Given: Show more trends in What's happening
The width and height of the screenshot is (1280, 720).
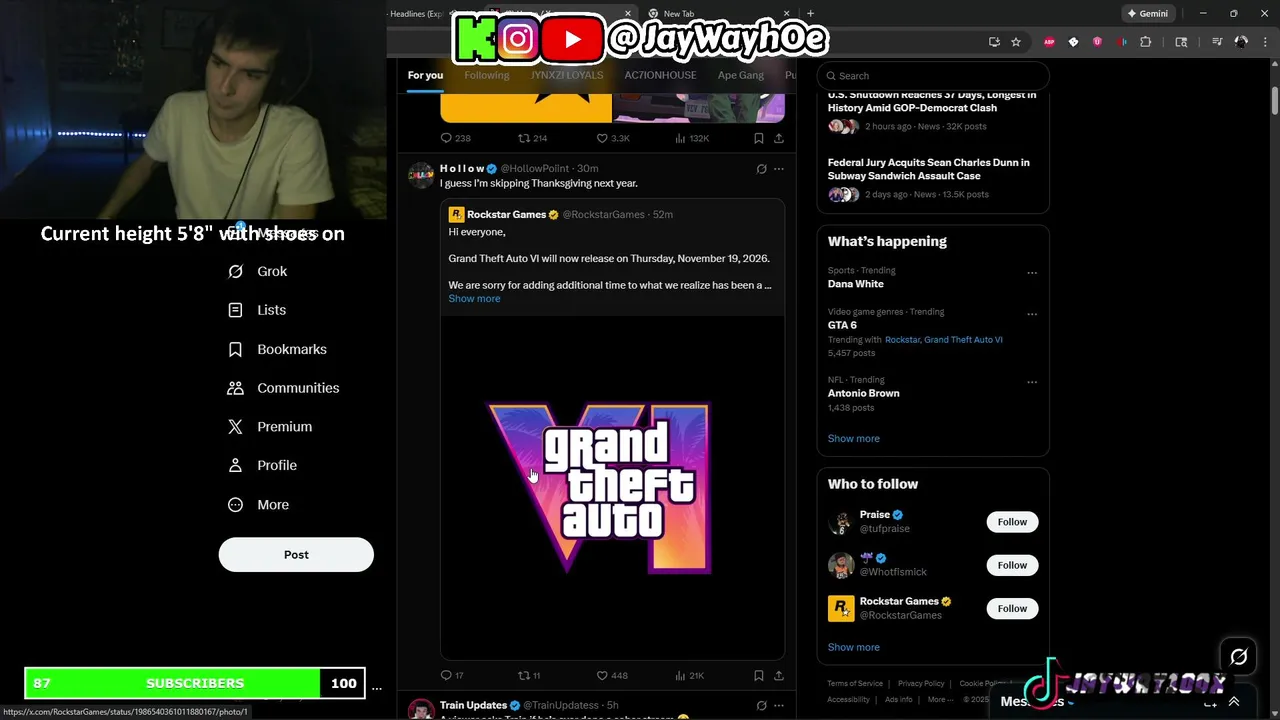Looking at the screenshot, I should 853,438.
